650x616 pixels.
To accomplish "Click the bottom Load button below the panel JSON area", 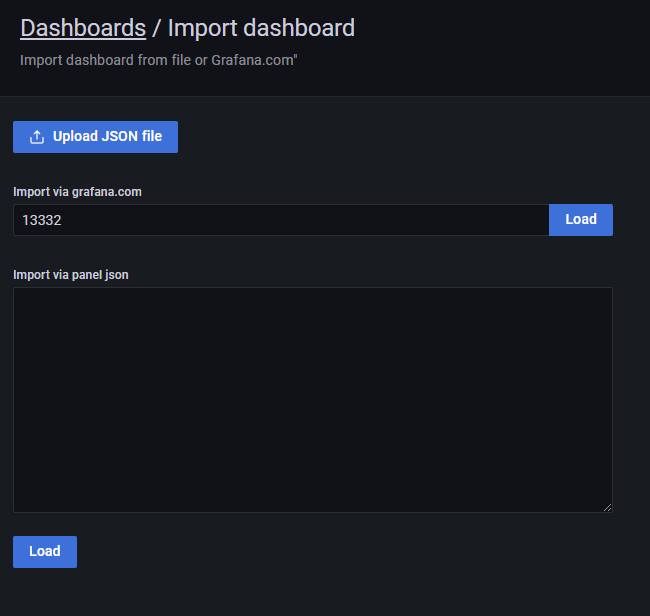I will click(45, 552).
